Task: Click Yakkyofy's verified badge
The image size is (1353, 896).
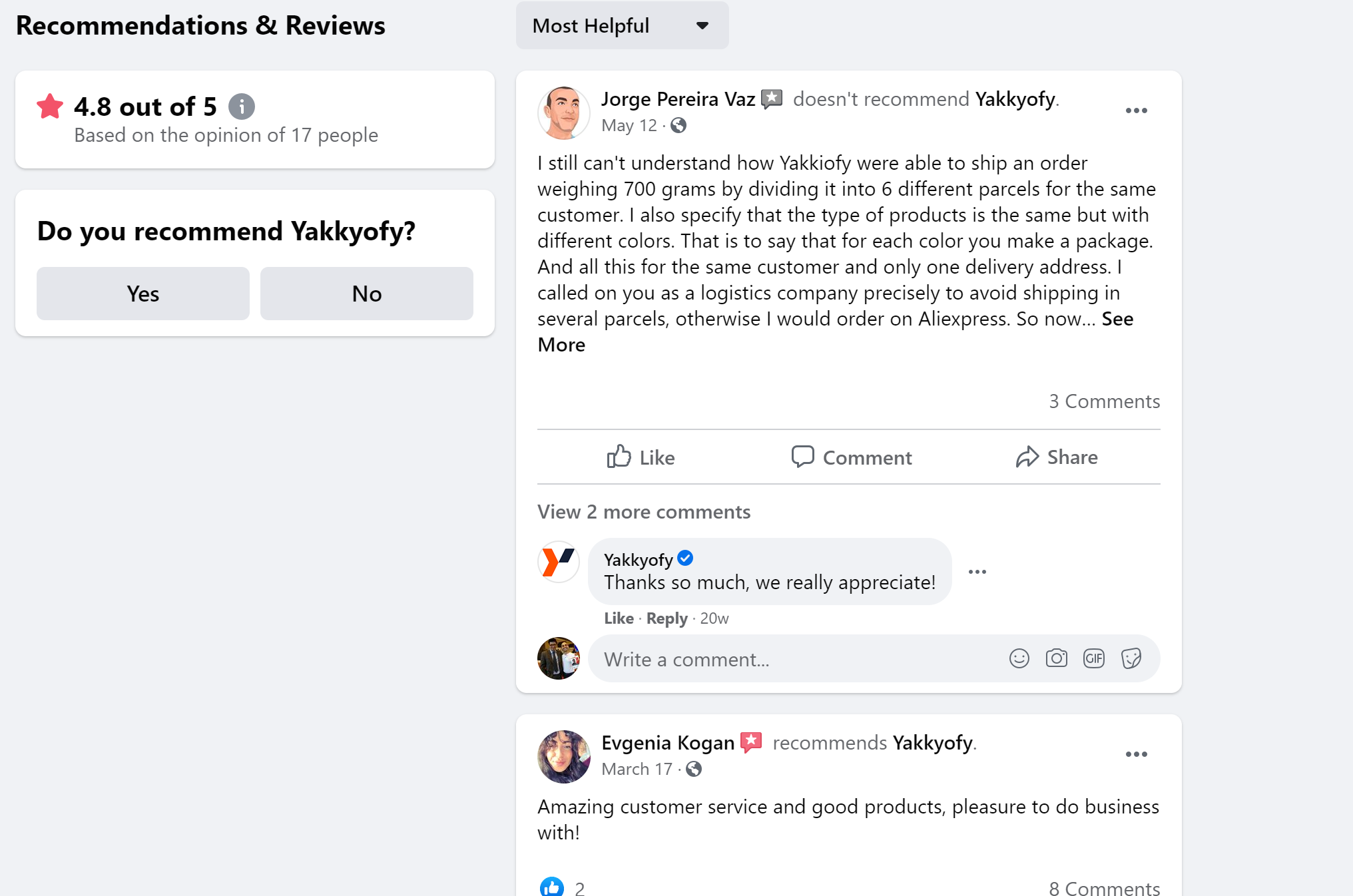Action: (x=685, y=559)
